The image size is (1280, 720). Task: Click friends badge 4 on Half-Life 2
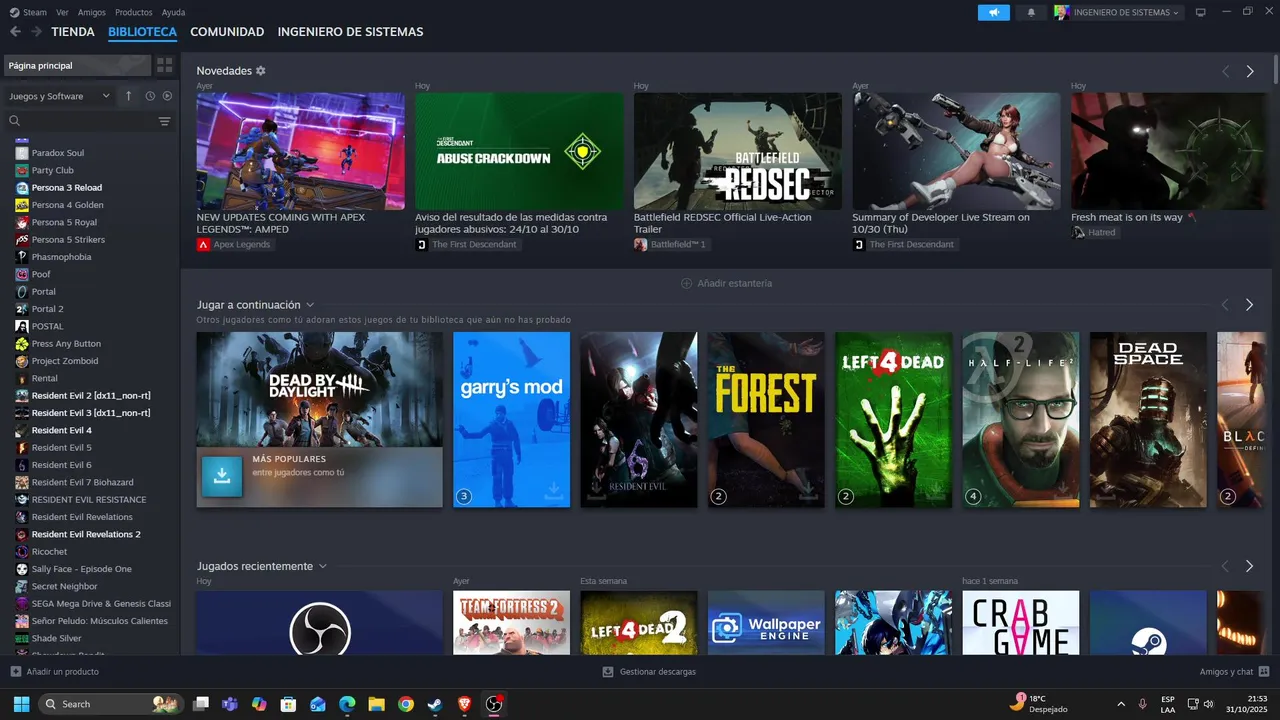(x=974, y=496)
